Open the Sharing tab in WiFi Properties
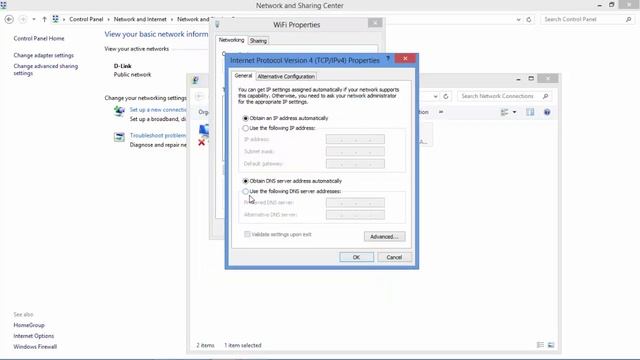Image resolution: width=640 pixels, height=360 pixels. (258, 41)
